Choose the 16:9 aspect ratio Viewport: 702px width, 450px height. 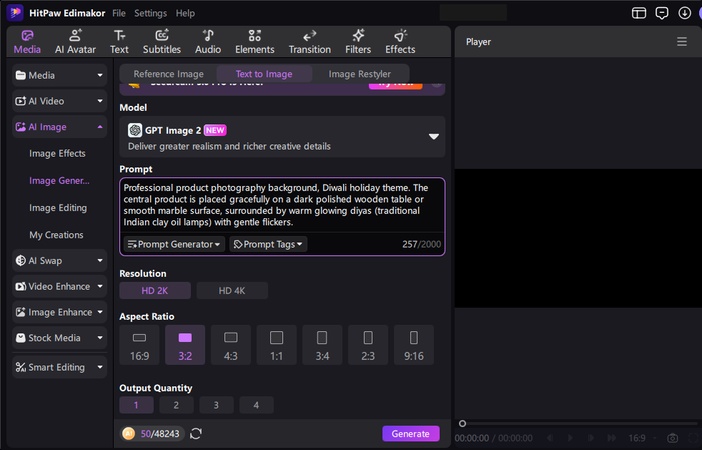[x=139, y=345]
